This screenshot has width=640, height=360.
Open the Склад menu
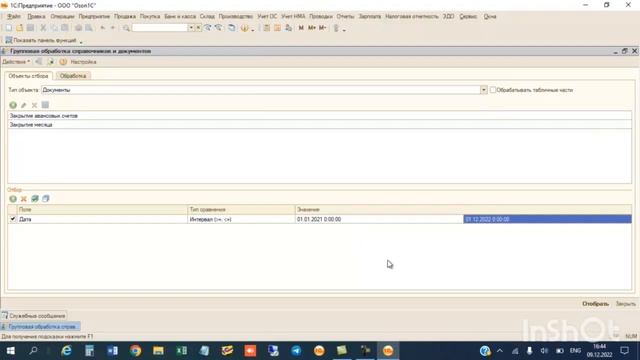click(x=207, y=16)
